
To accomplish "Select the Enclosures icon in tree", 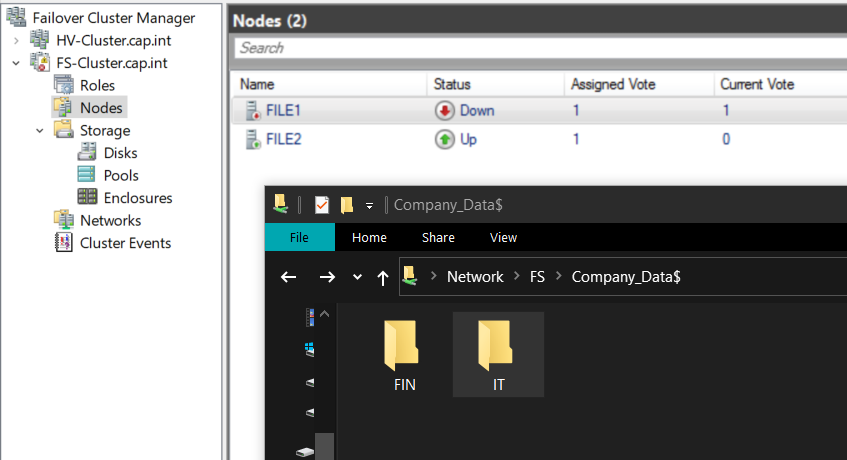I will click(x=87, y=198).
